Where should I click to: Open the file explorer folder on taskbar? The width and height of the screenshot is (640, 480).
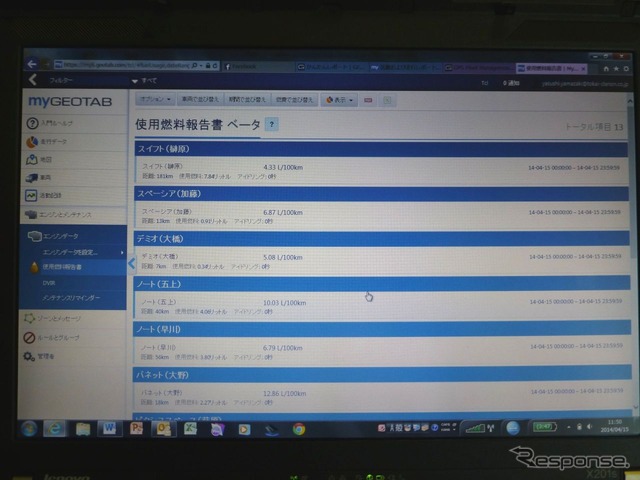[x=82, y=429]
